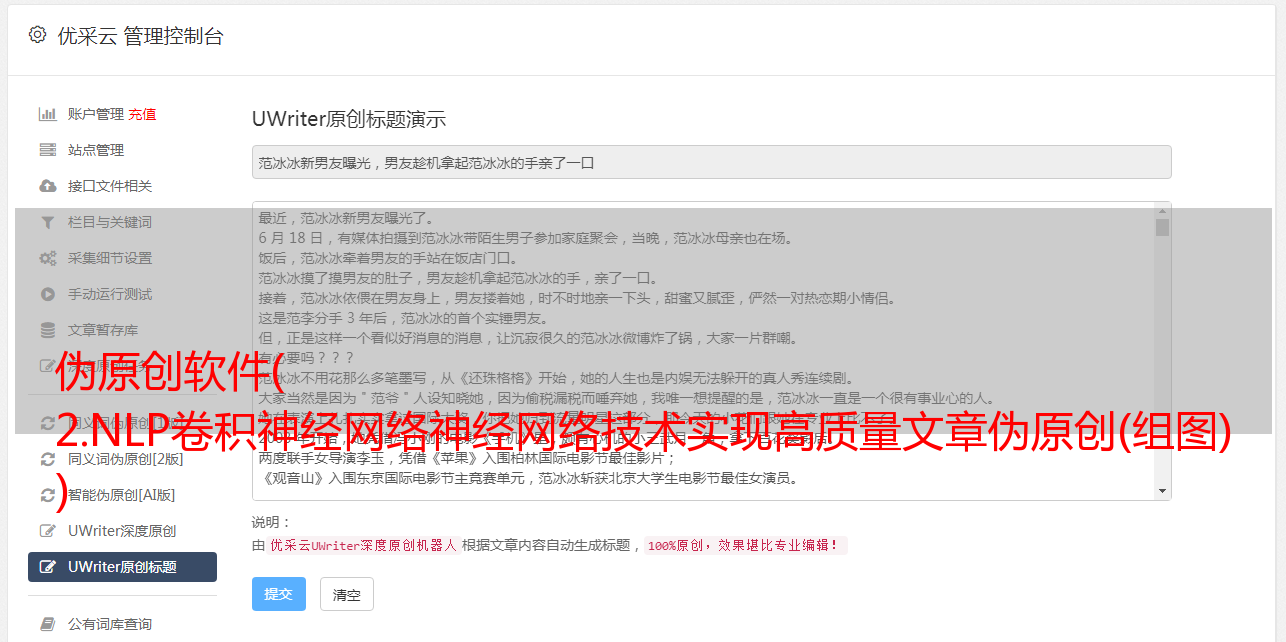Click the 接口文件相关 cloud upload icon

point(47,186)
